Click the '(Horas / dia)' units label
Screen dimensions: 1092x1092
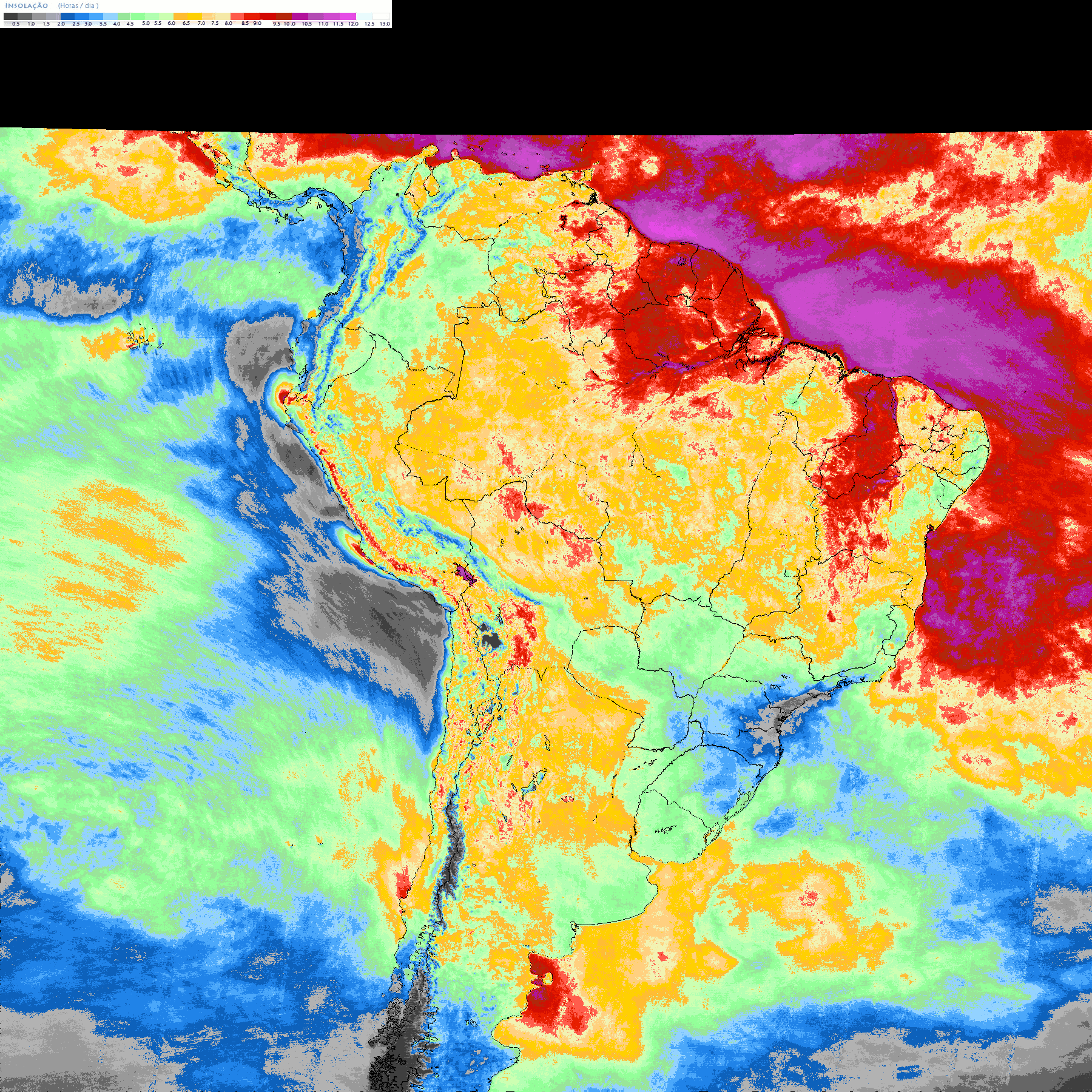78,5
